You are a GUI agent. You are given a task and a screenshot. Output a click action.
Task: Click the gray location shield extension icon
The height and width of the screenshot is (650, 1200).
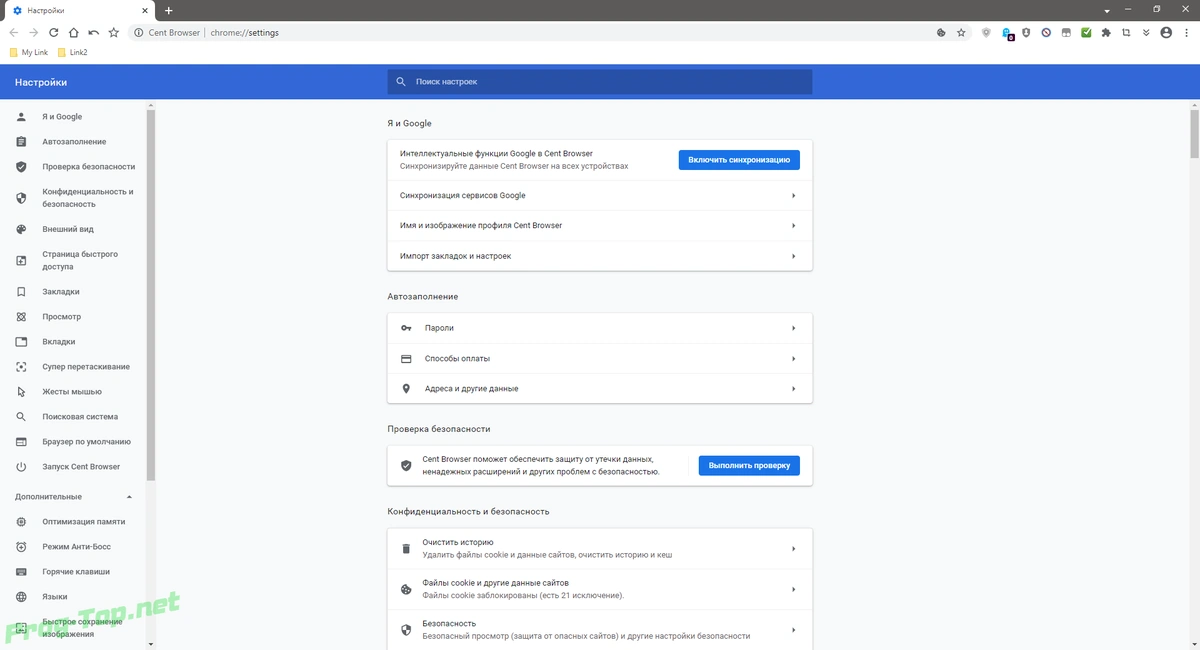pos(986,32)
